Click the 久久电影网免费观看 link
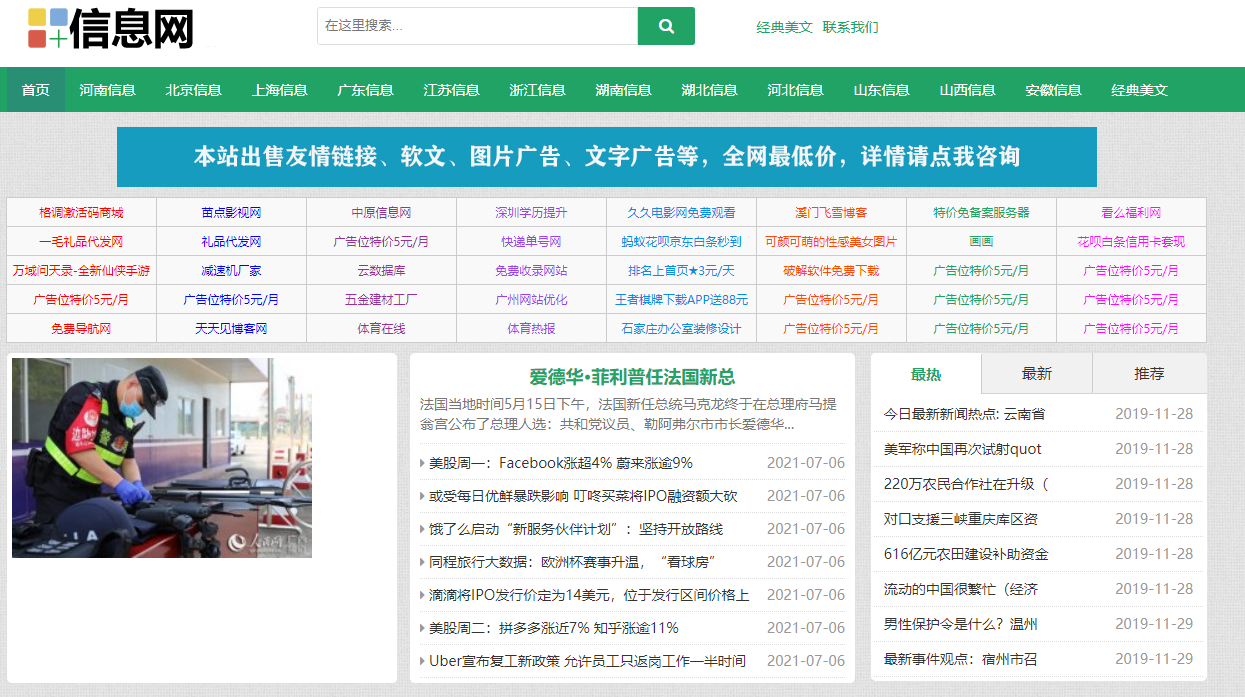Image resolution: width=1245 pixels, height=697 pixels. point(681,213)
